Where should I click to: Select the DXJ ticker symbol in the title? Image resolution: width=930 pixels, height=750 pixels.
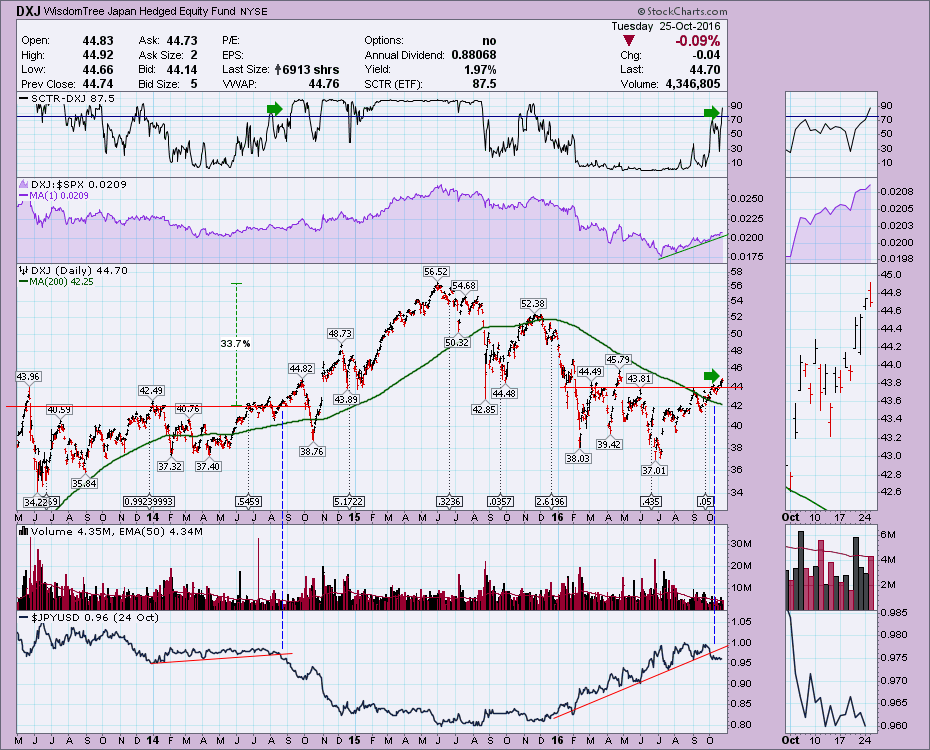pyautogui.click(x=28, y=11)
